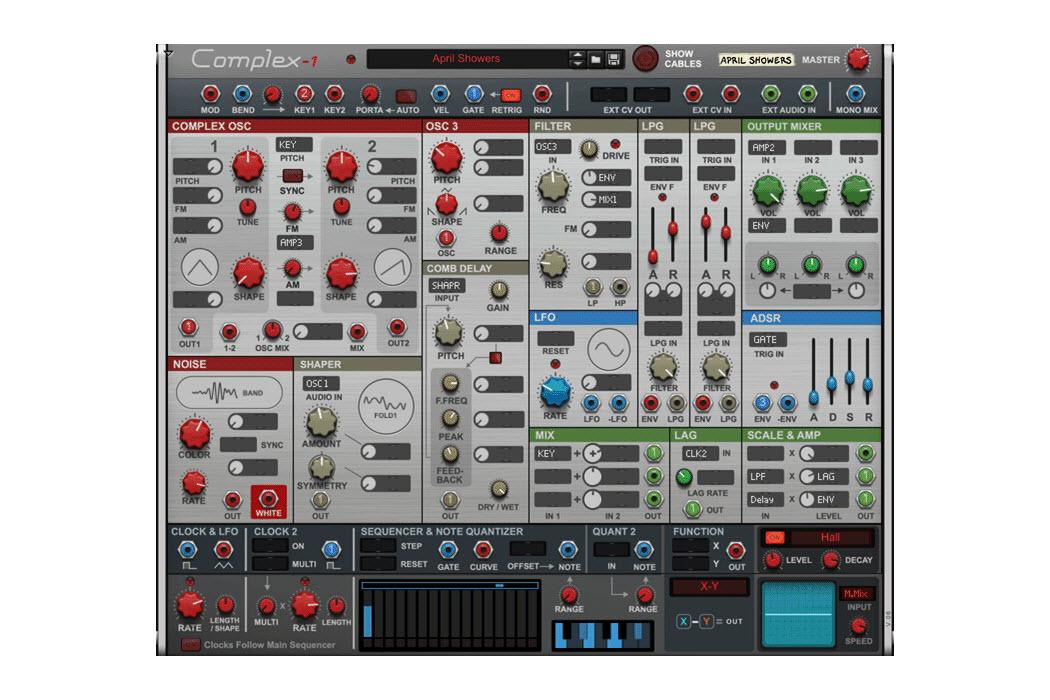Click the MONO MIX jack
1050x700 pixels.
855,94
